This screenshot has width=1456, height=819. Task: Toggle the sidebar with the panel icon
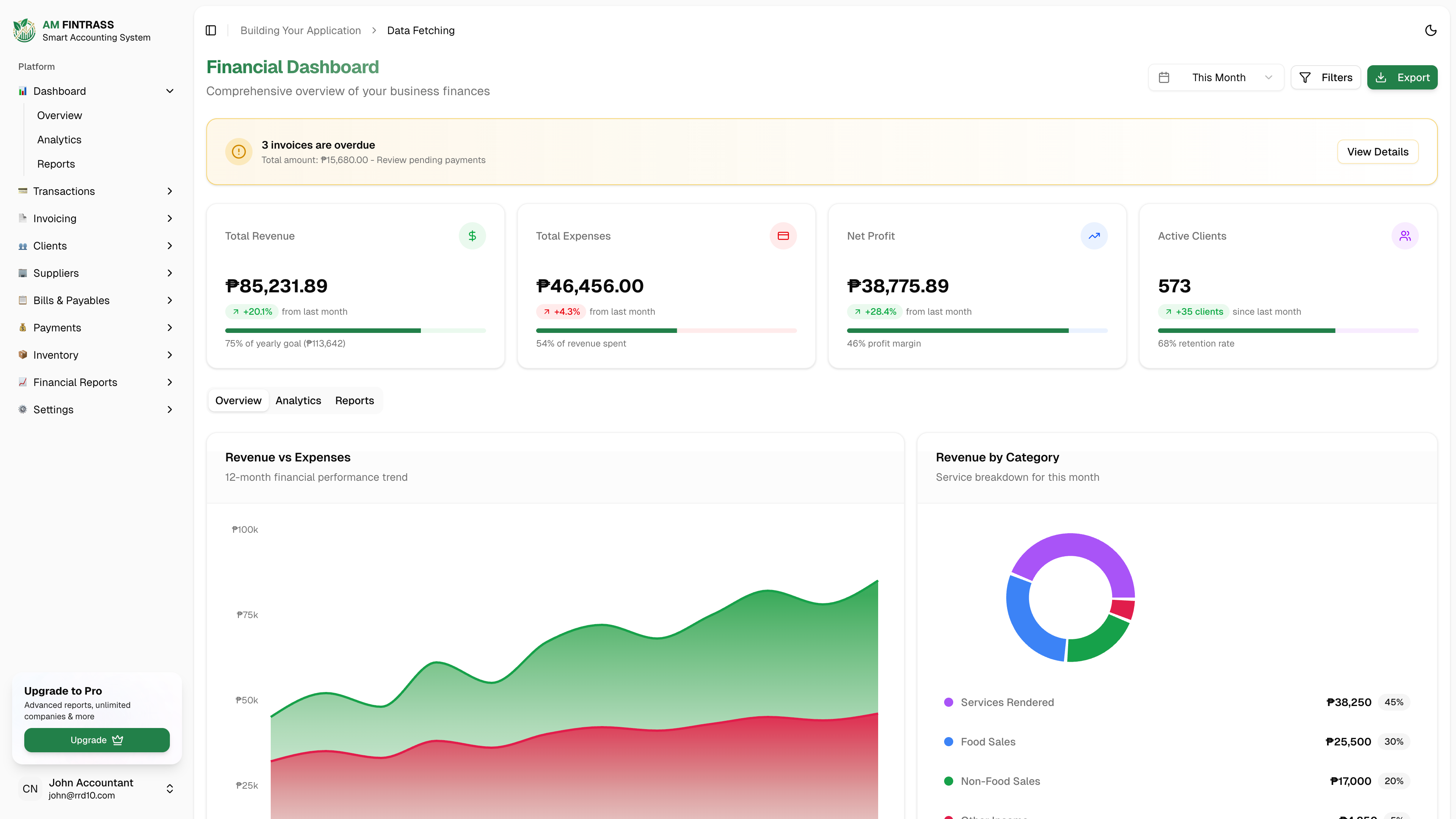coord(210,30)
